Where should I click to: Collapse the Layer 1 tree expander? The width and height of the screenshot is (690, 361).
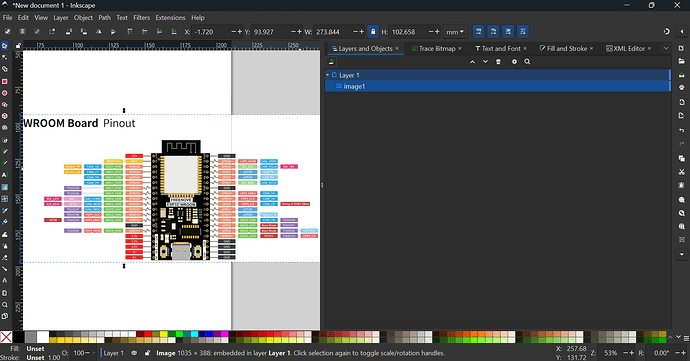[328, 75]
